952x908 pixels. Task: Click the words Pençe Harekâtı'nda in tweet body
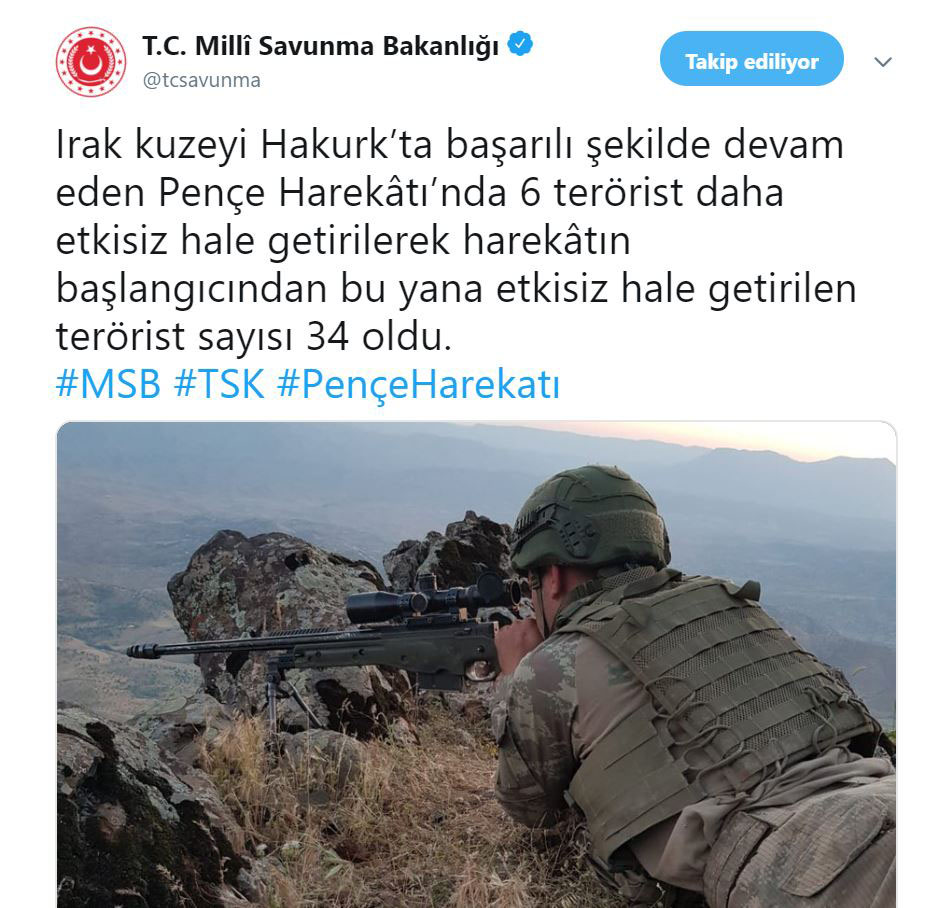tap(333, 194)
